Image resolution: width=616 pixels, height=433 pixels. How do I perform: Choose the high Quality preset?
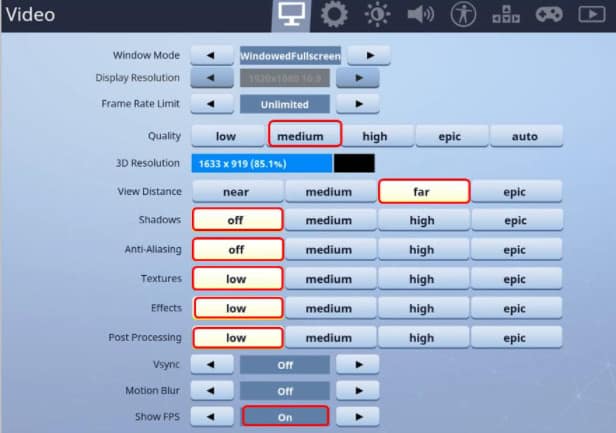pyautogui.click(x=375, y=136)
